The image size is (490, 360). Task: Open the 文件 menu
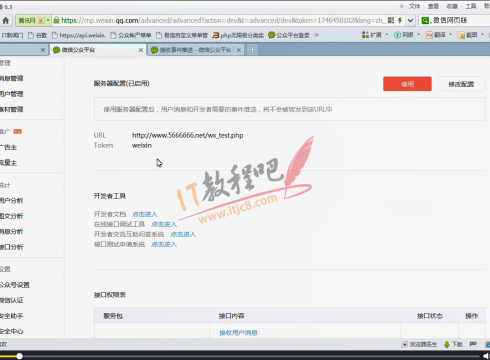[x=414, y=6]
